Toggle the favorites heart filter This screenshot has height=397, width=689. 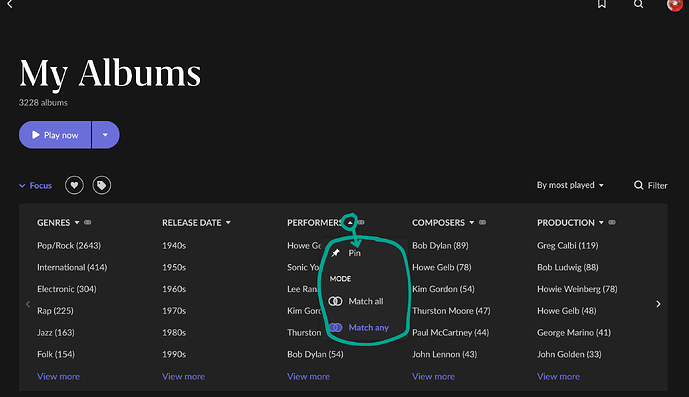74,186
